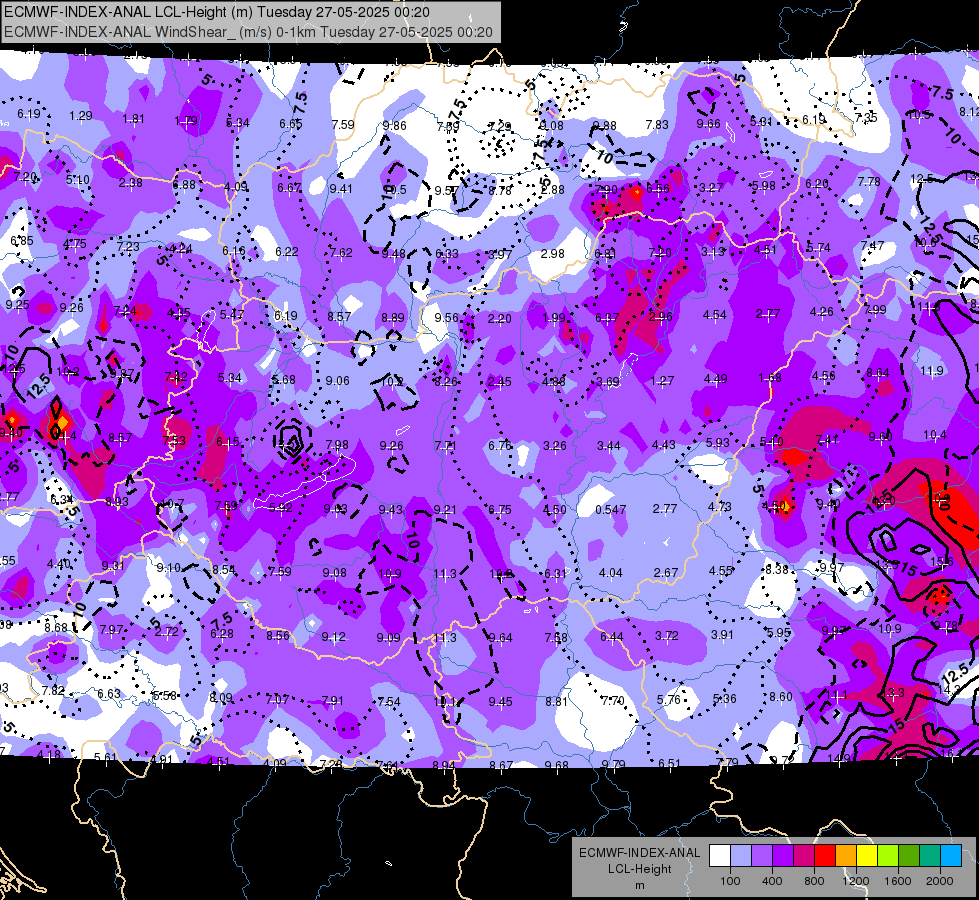Click the wind shear value 5.93

(717, 443)
